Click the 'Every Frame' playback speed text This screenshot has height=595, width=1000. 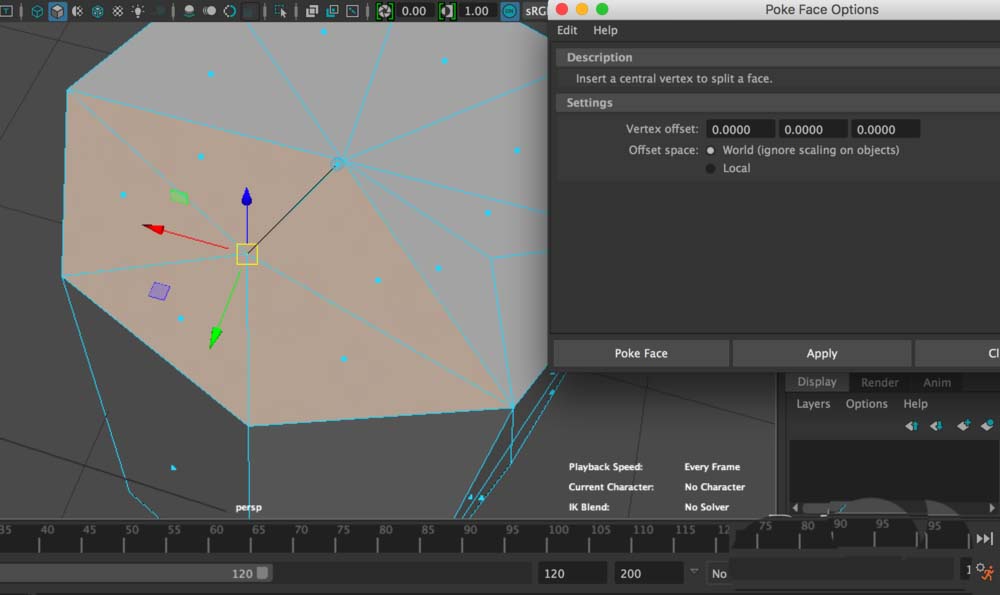click(x=712, y=467)
